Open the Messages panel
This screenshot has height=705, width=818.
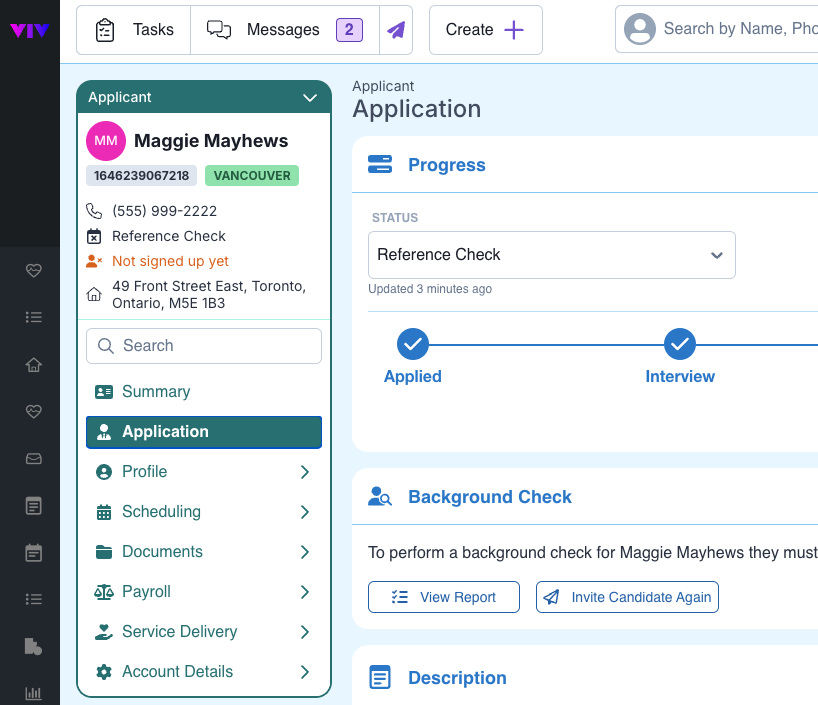[285, 30]
